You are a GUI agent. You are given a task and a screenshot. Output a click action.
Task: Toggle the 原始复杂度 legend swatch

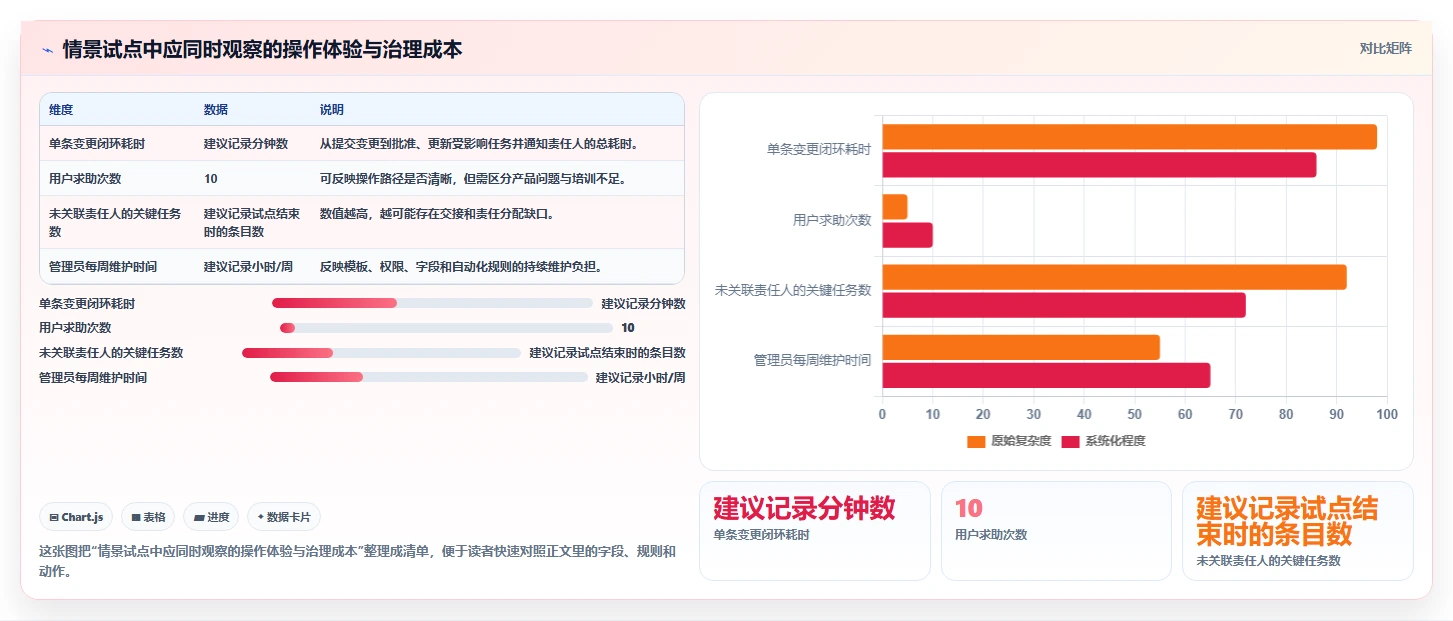pyautogui.click(x=976, y=441)
